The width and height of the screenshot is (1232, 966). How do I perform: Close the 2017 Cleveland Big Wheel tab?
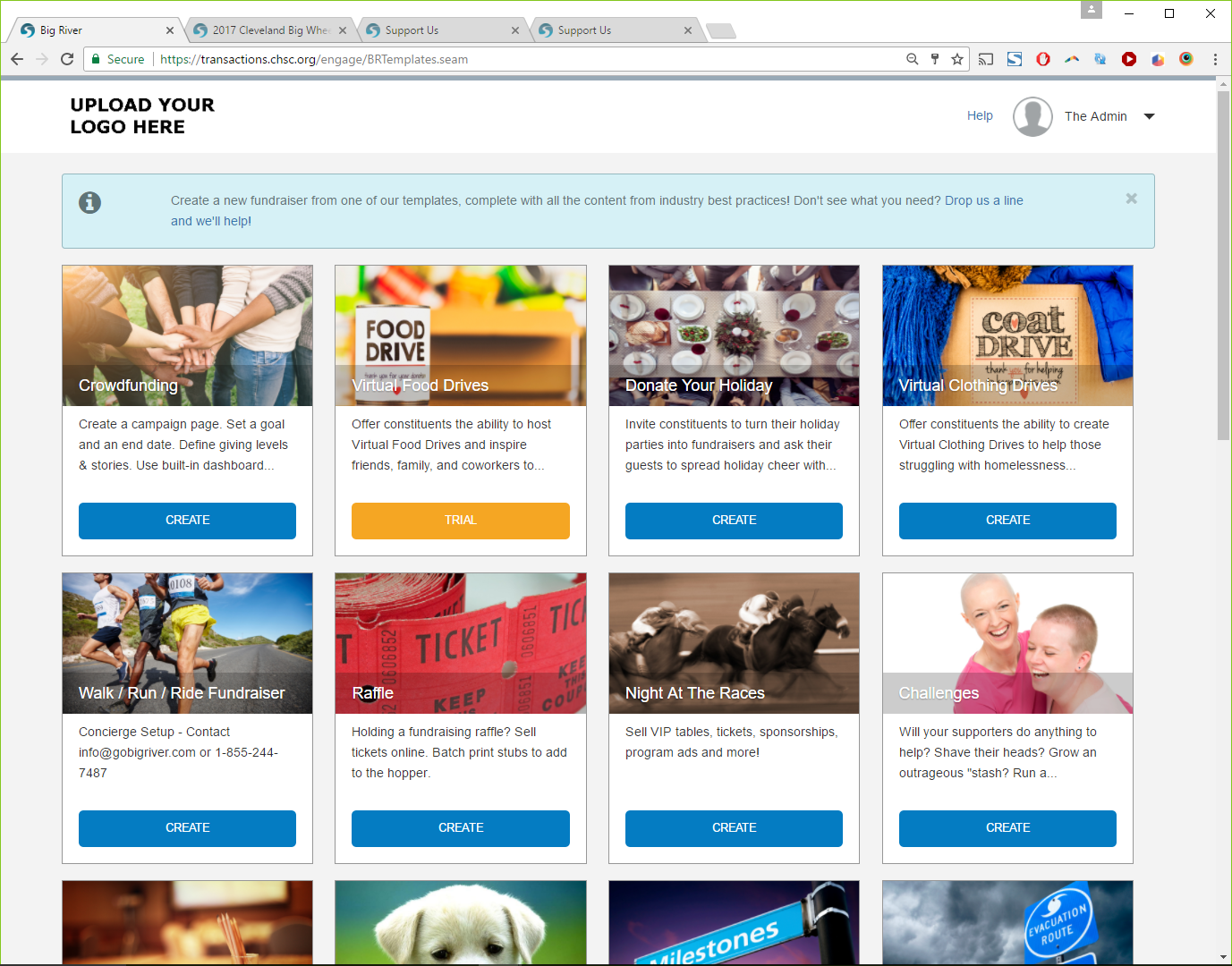343,30
